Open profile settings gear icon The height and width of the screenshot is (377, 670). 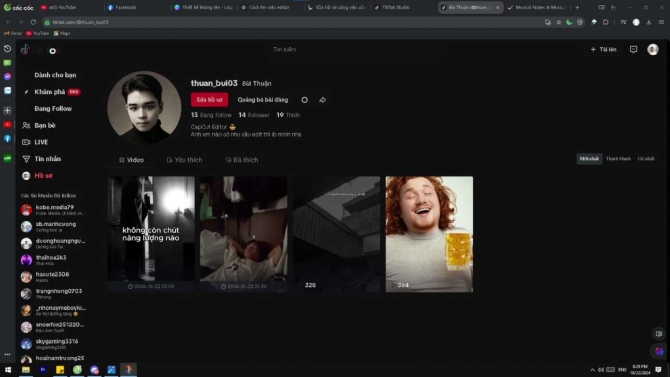point(304,100)
